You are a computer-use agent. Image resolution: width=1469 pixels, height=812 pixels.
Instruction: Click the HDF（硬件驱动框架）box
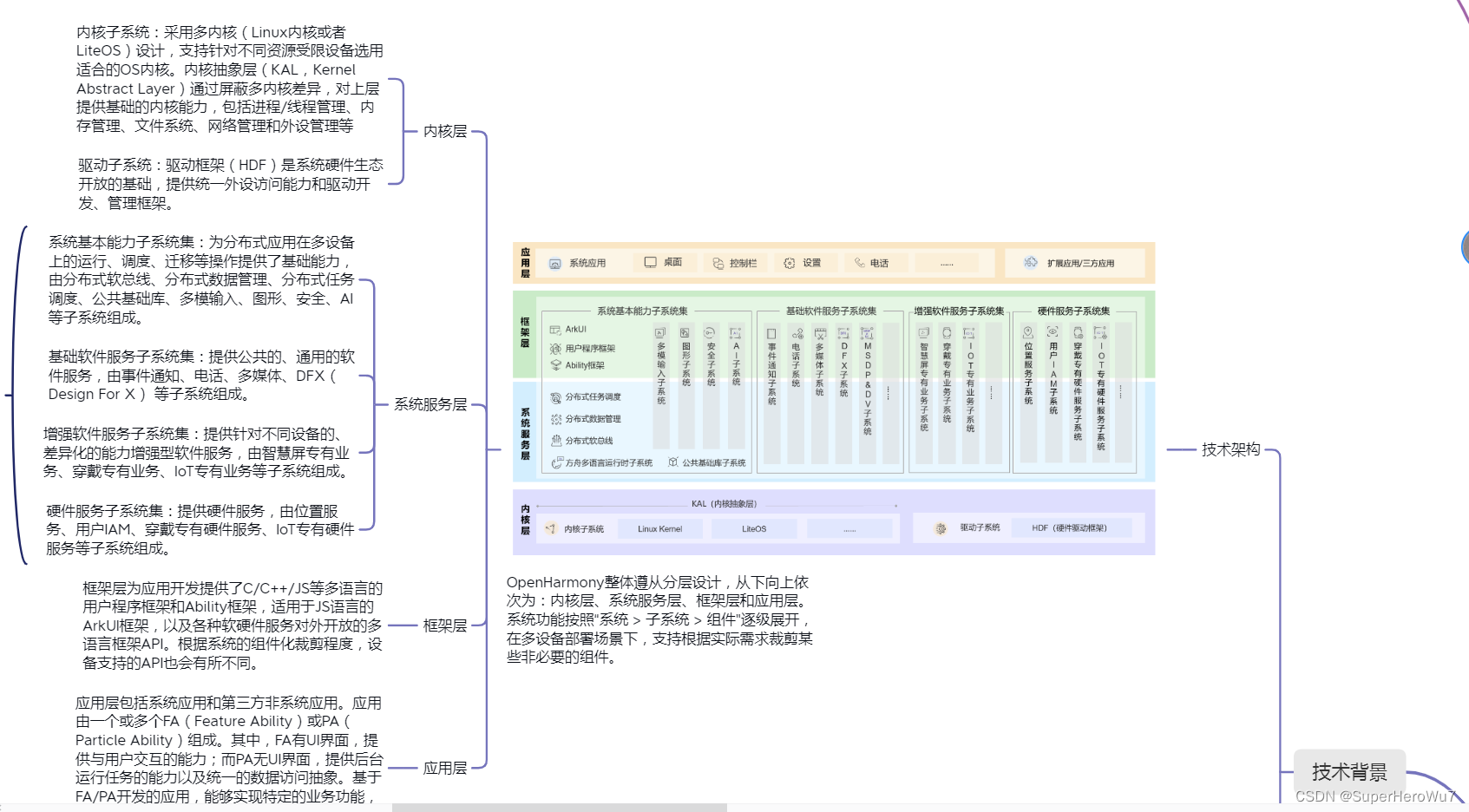pos(1070,527)
